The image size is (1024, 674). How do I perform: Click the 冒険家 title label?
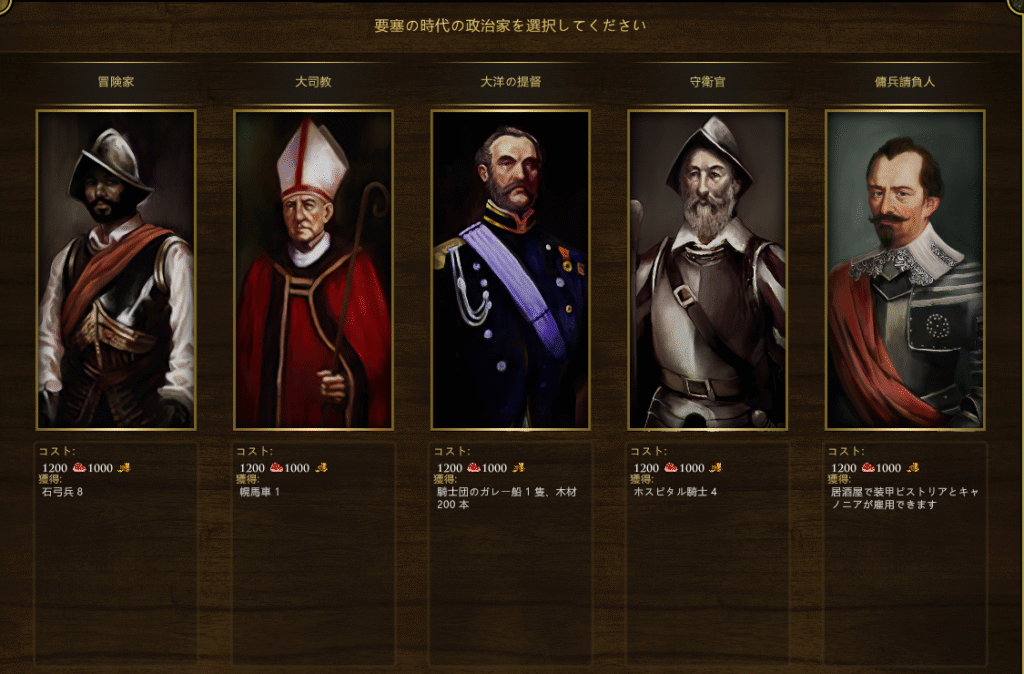coord(116,82)
